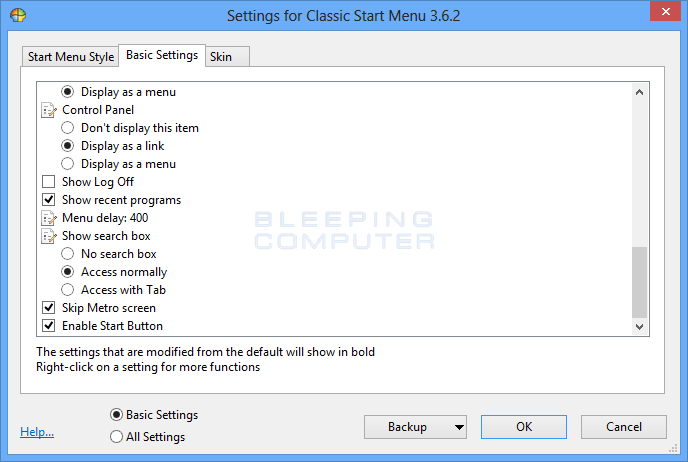Select Access normally radio button
688x462 pixels.
point(67,272)
